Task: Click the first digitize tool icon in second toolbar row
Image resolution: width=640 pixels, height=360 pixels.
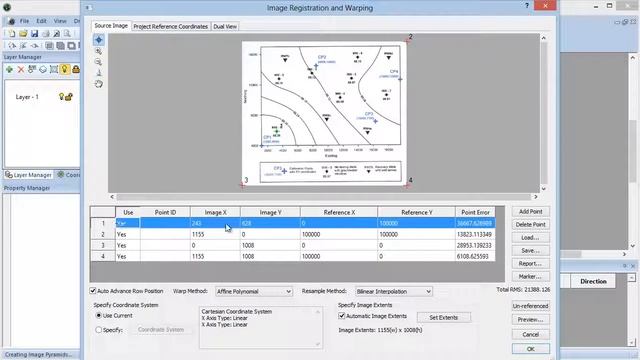Action: pos(12,46)
